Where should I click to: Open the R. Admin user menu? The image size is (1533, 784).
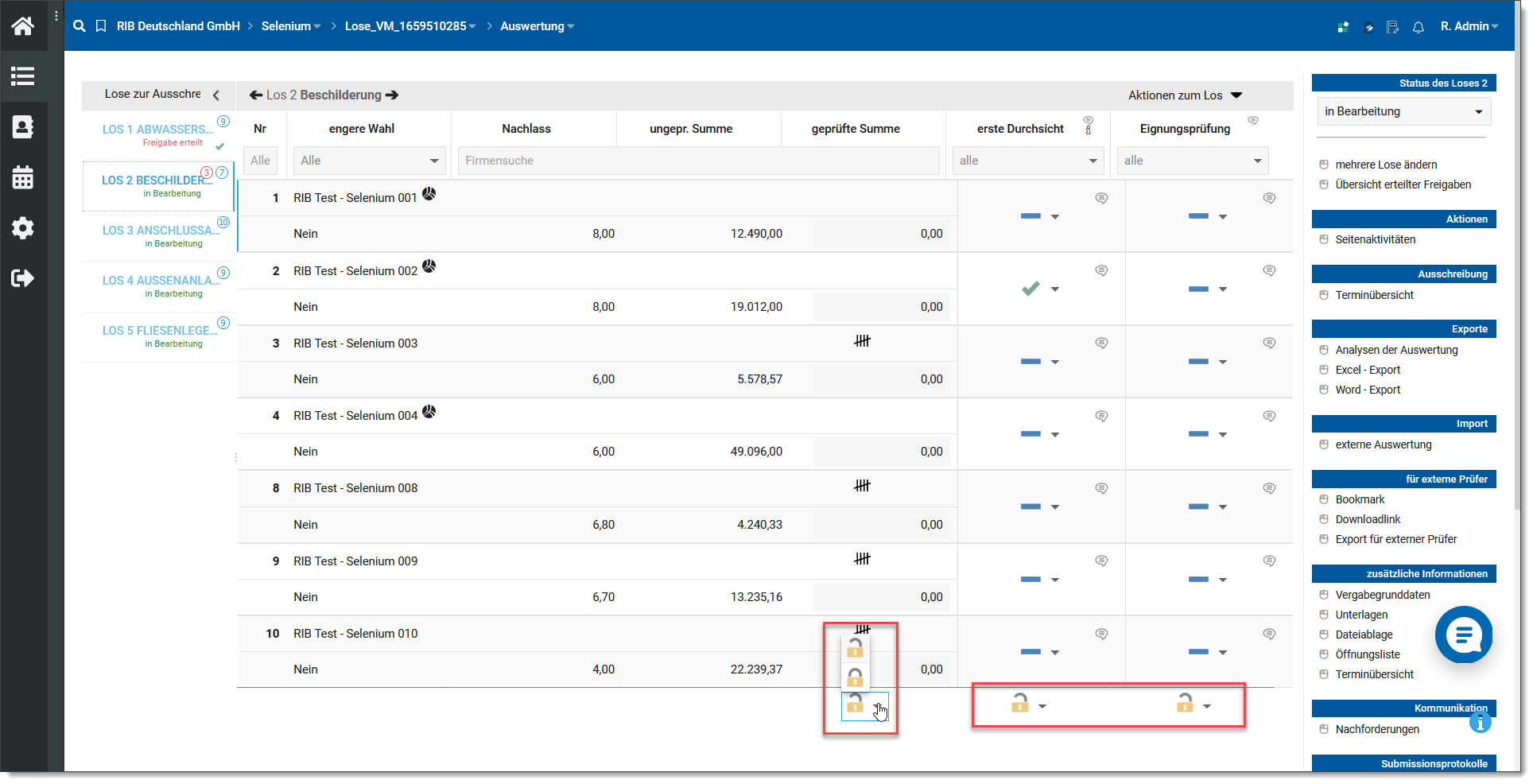[1469, 26]
